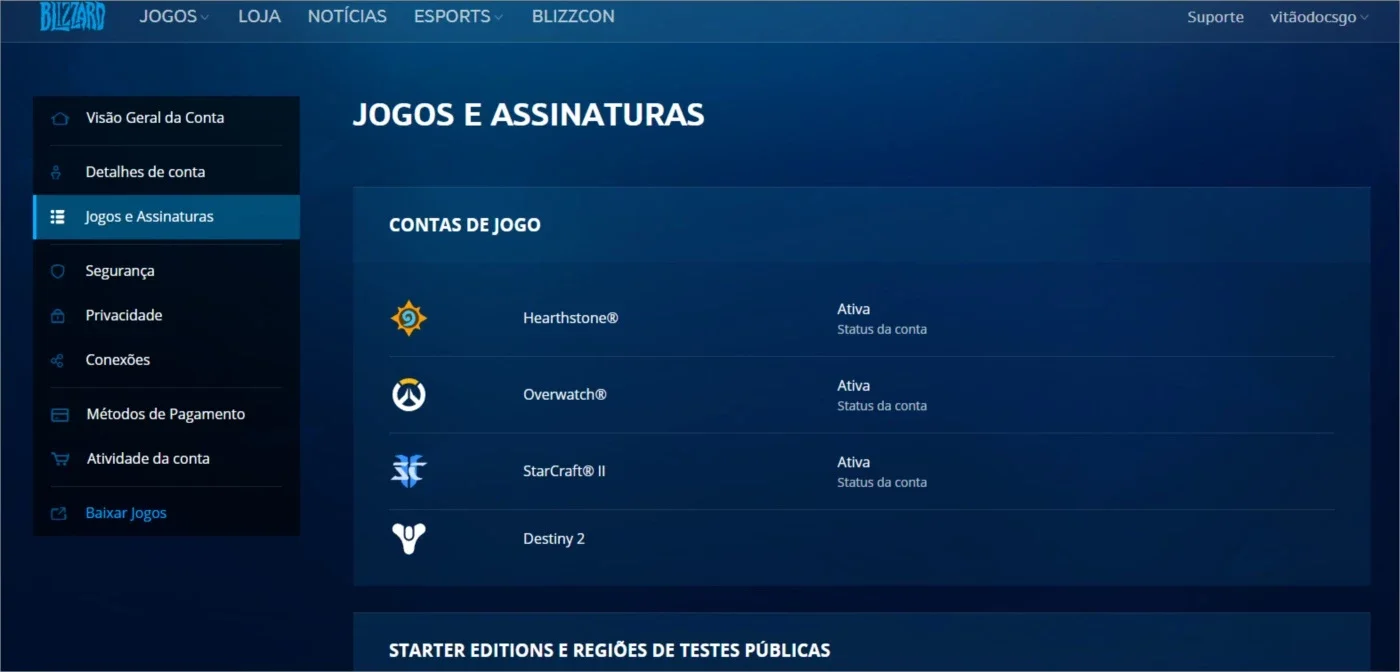The width and height of the screenshot is (1400, 672).
Task: Click the Destiny 2 game icon
Action: pyautogui.click(x=408, y=539)
